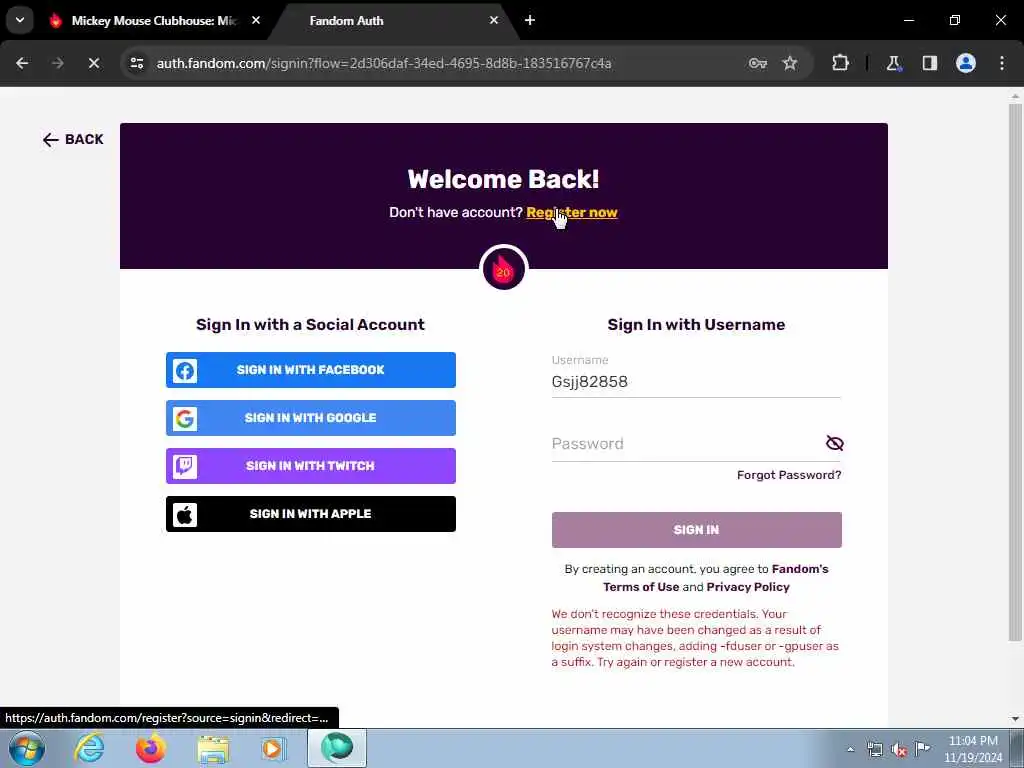Screen dimensions: 1024x768
Task: Open the Chrome profile avatar
Action: pos(966,63)
